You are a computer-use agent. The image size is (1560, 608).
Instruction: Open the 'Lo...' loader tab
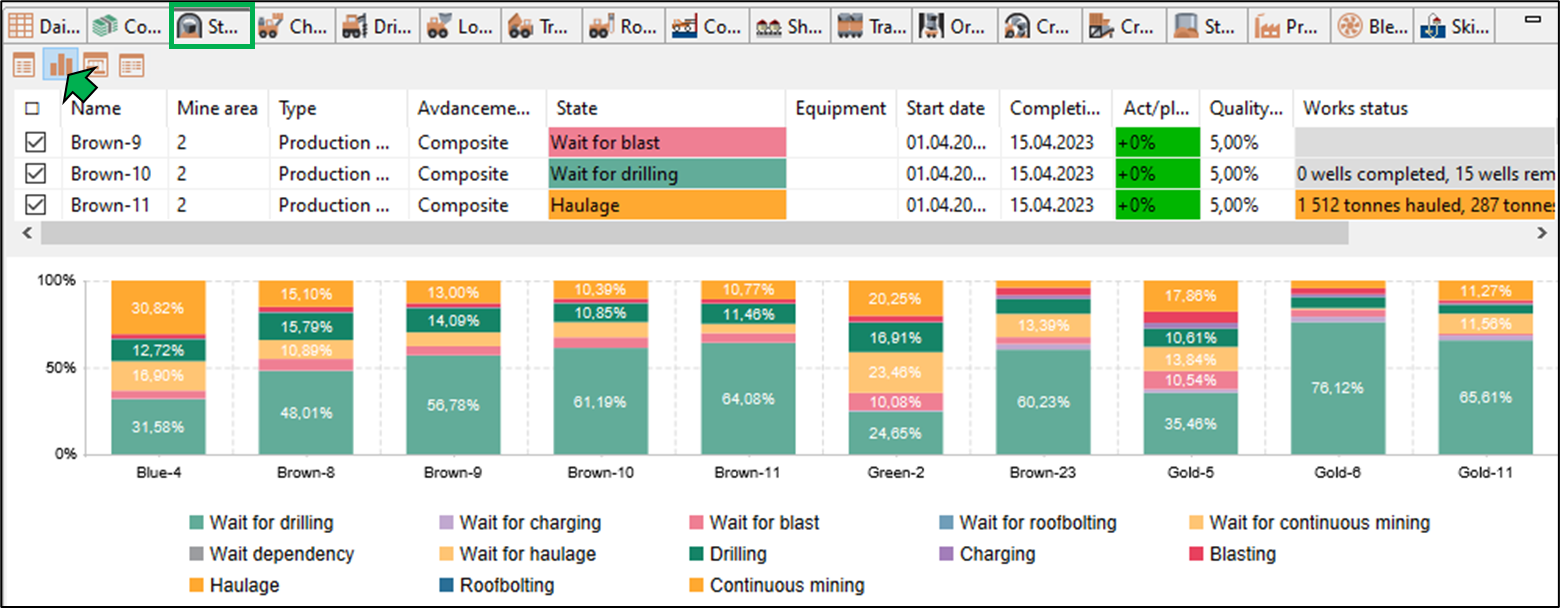[460, 26]
